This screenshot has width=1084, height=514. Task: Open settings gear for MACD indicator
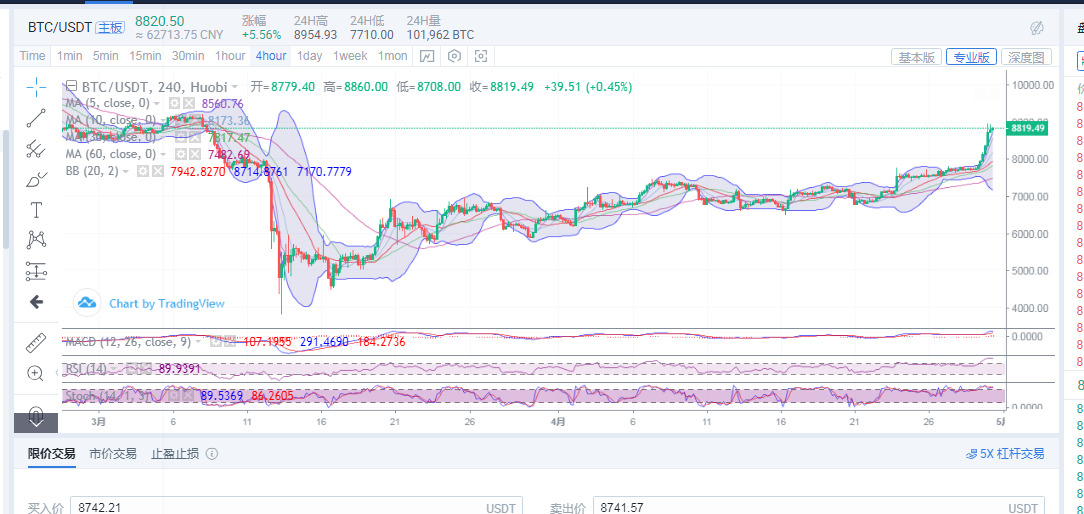pos(216,342)
